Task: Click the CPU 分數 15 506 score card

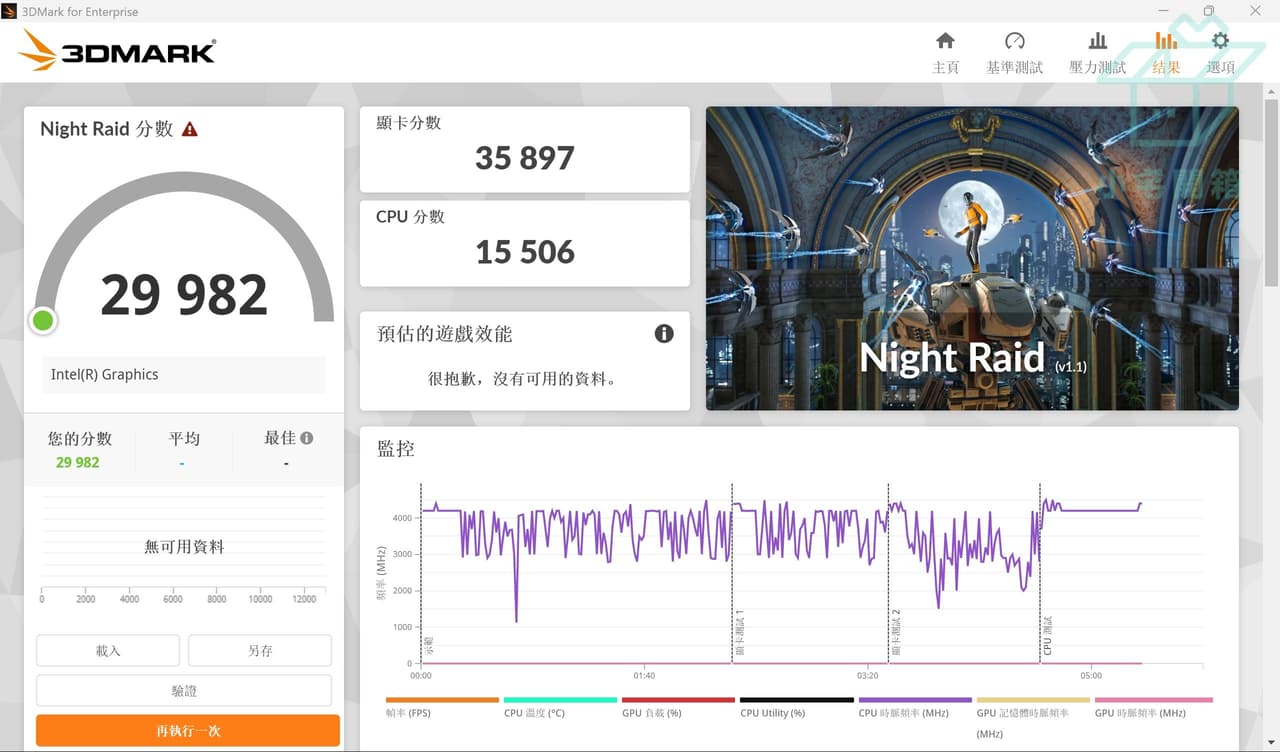Action: (x=525, y=243)
